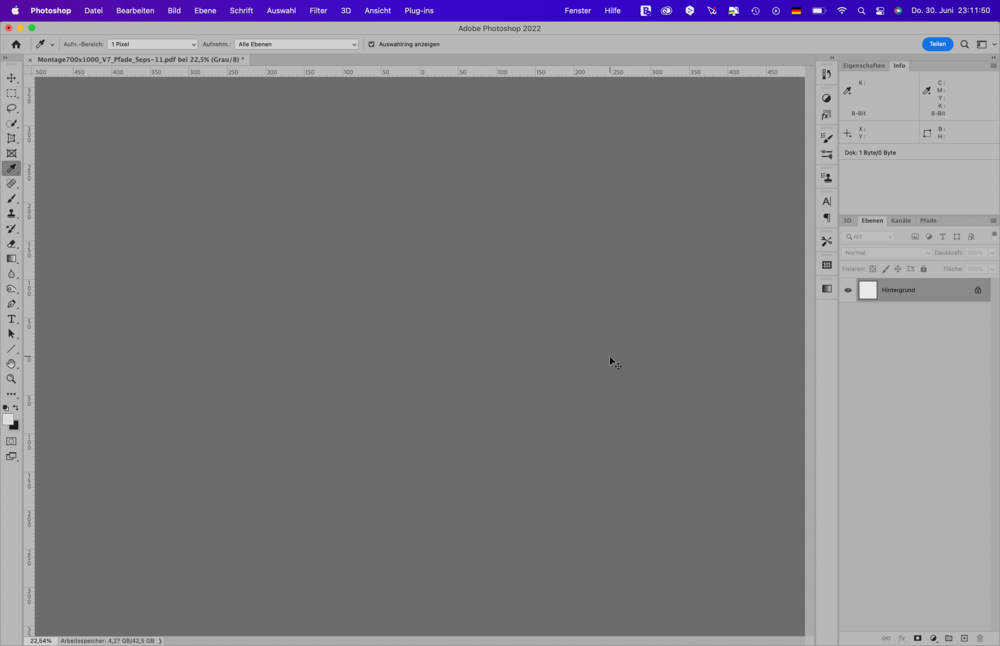Add a layer mask from panel footer

[x=917, y=638]
